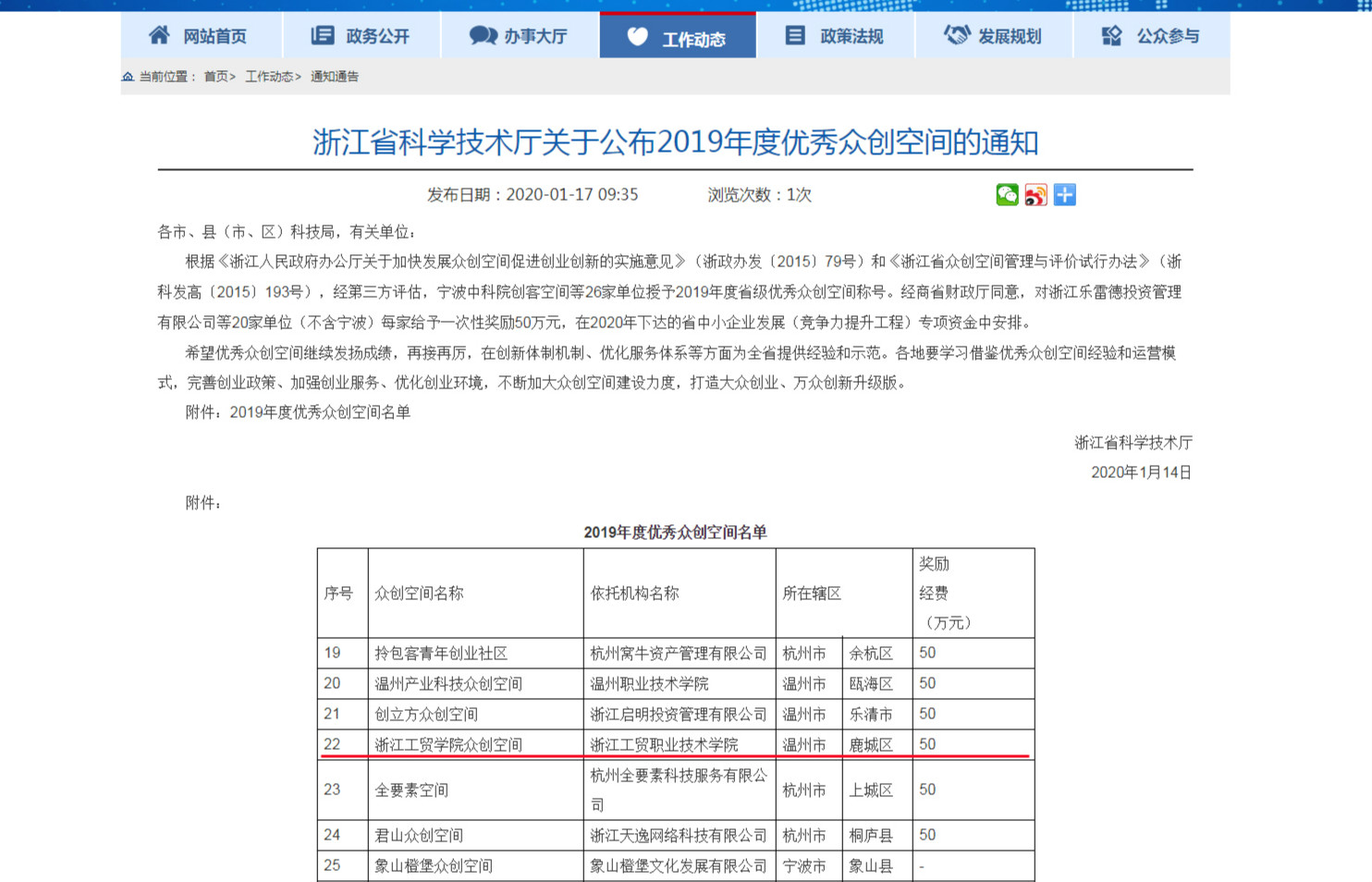Click the 政务公开 document icon
This screenshot has height=882, width=1372.
tap(322, 35)
